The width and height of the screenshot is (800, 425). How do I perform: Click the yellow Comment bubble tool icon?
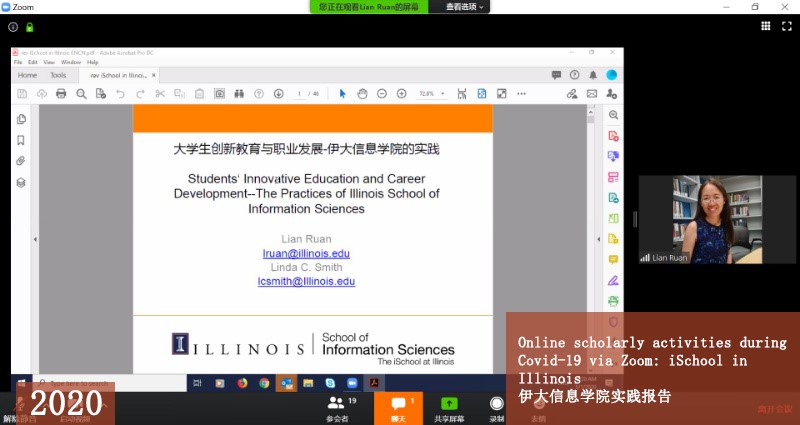click(613, 260)
